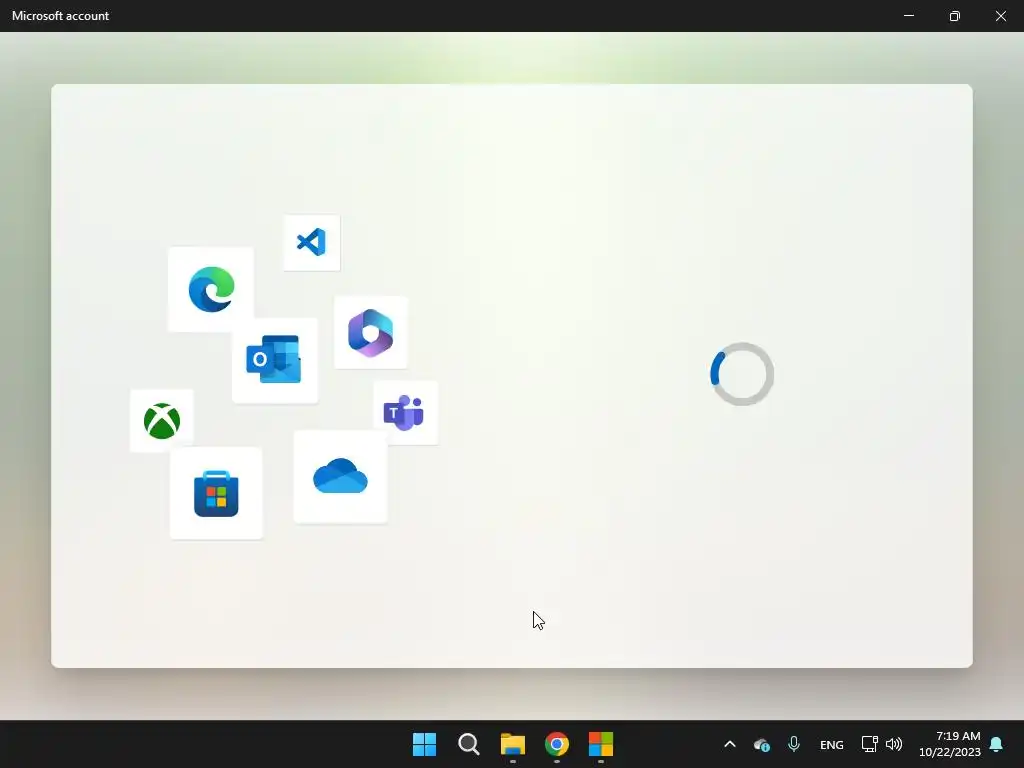The width and height of the screenshot is (1024, 768).
Task: Open network settings from tray icon
Action: [x=869, y=744]
